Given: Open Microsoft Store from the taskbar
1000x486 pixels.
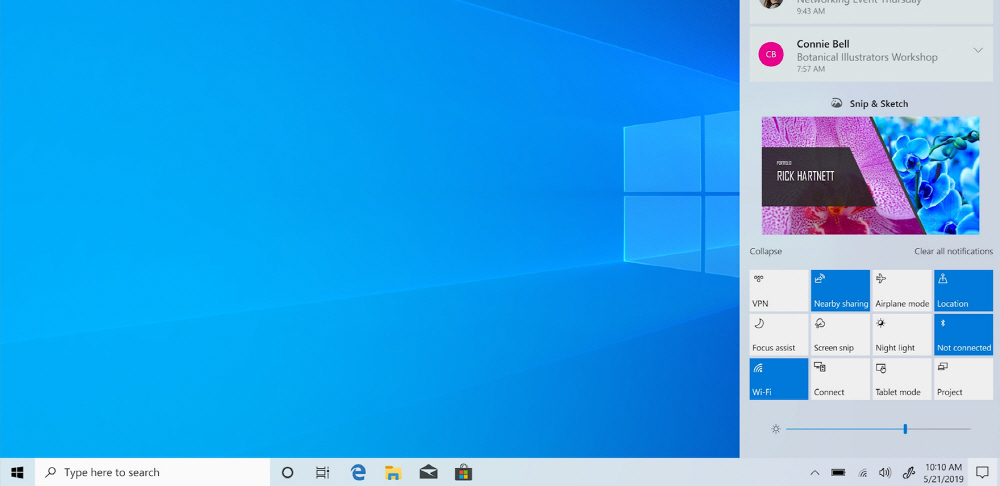Looking at the screenshot, I should click(463, 472).
